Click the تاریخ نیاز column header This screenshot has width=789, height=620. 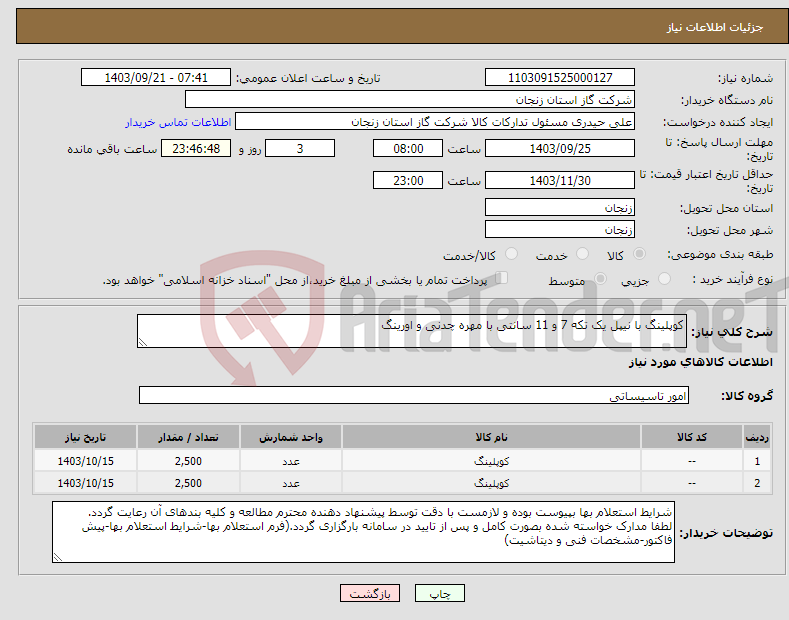[x=86, y=437]
